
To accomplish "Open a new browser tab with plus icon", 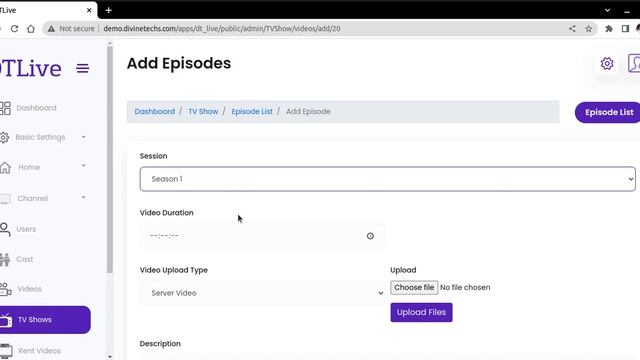I will click(x=108, y=10).
